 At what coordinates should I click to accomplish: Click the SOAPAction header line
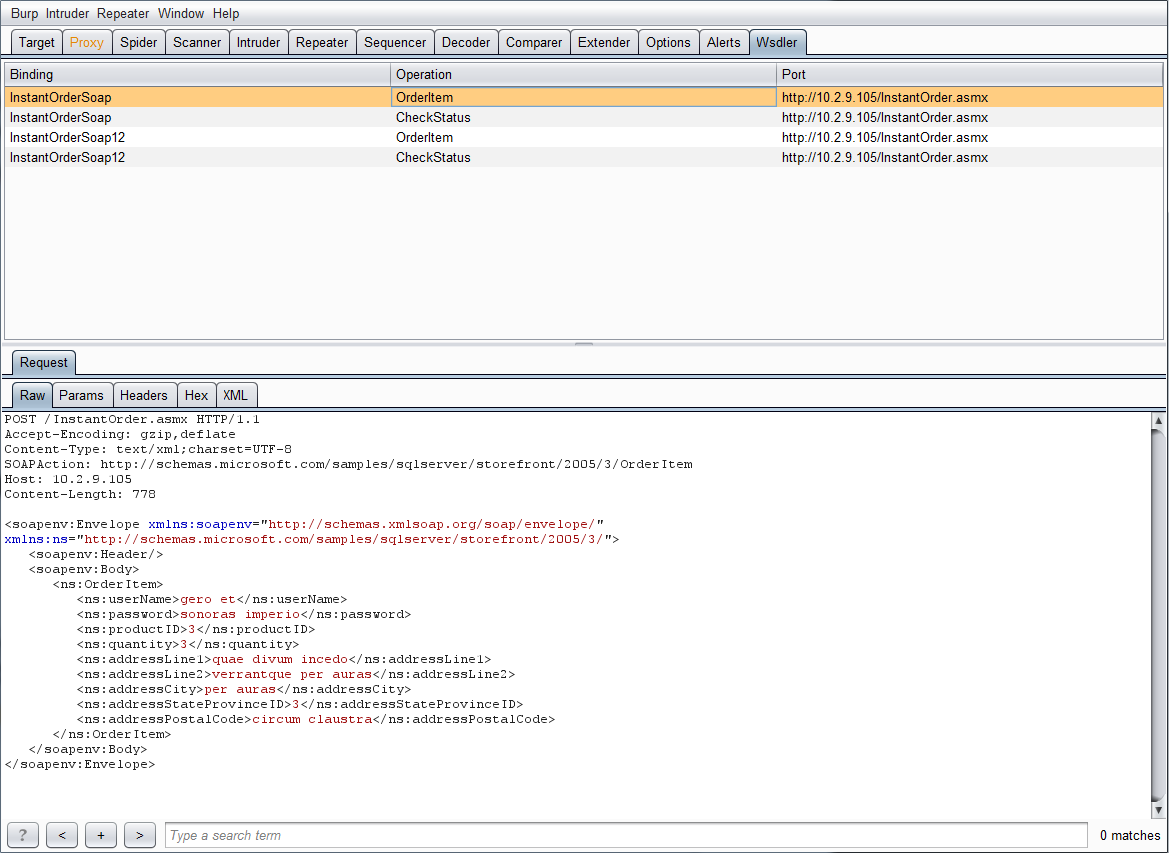(348, 465)
